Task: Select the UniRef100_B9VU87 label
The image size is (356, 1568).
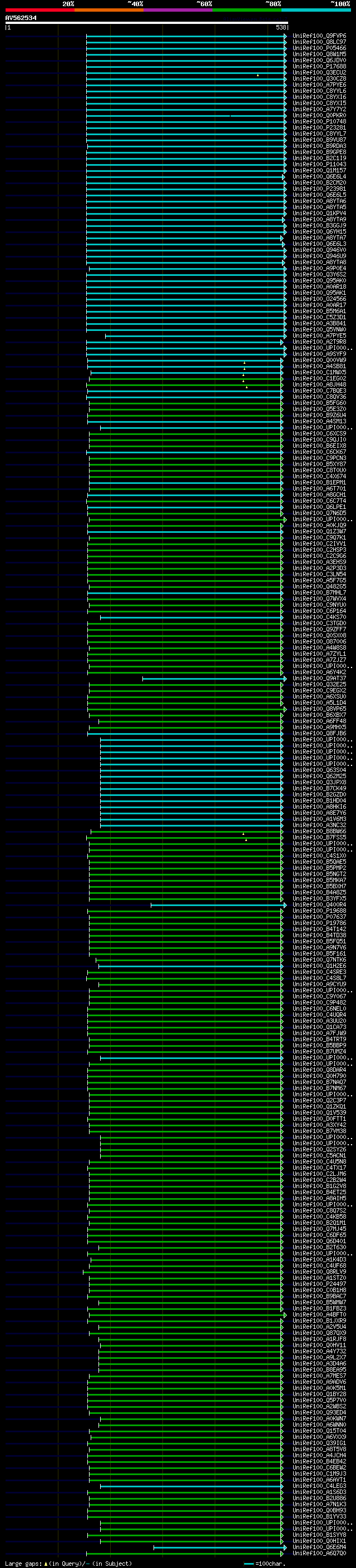Action: (x=319, y=140)
